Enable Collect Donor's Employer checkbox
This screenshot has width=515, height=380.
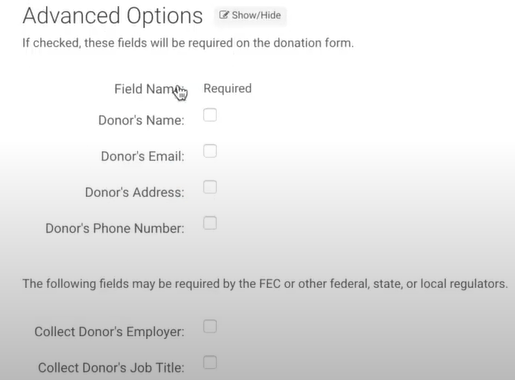[x=210, y=326]
